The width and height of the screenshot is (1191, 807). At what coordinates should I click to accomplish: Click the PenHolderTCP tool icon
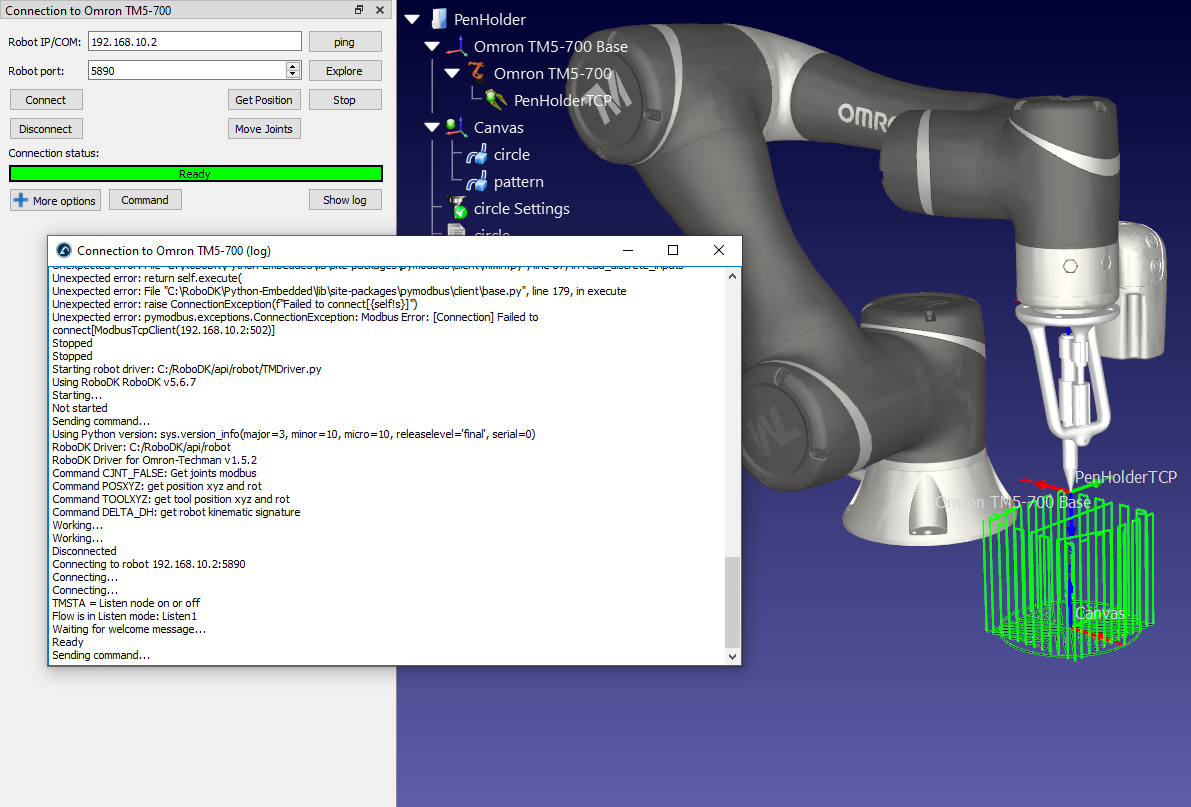tap(496, 100)
